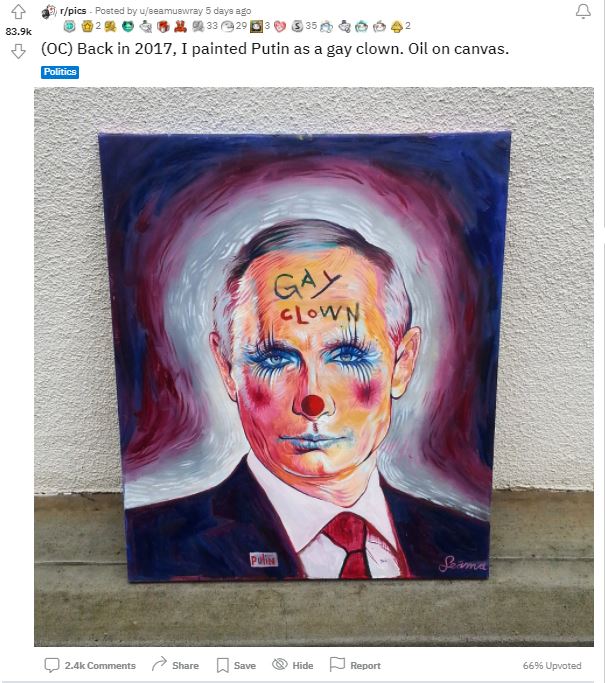The width and height of the screenshot is (605, 683).
Task: Hide the post with the crossed-eye icon
Action: (280, 664)
